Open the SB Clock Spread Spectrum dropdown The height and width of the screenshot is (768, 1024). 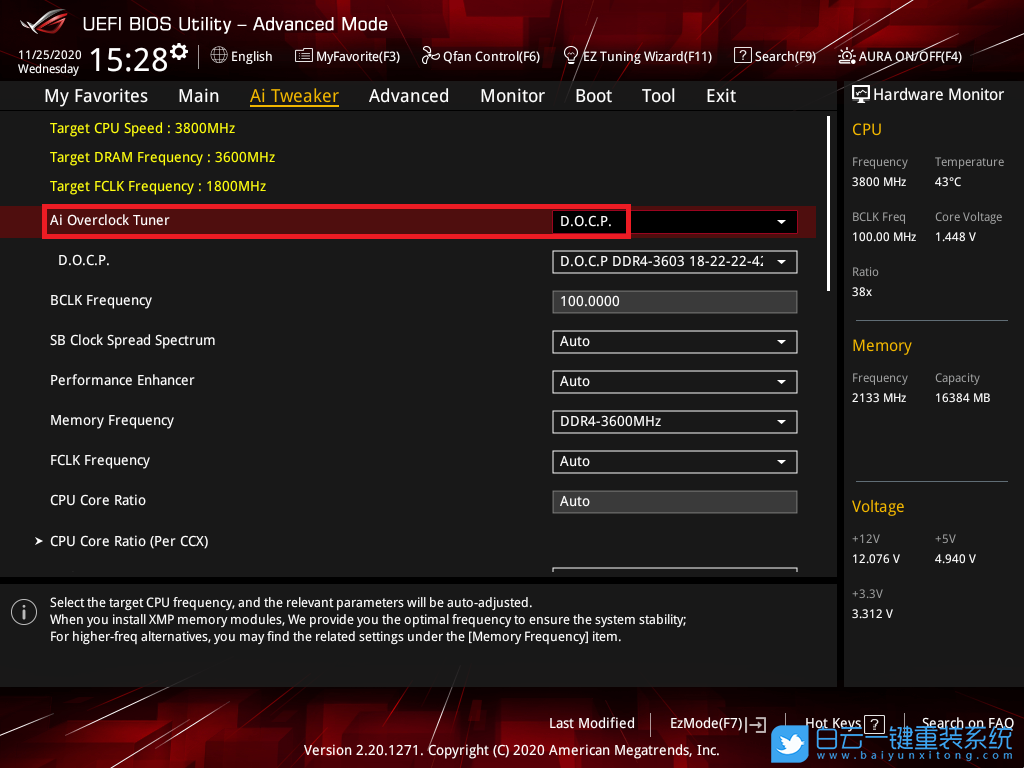(674, 342)
